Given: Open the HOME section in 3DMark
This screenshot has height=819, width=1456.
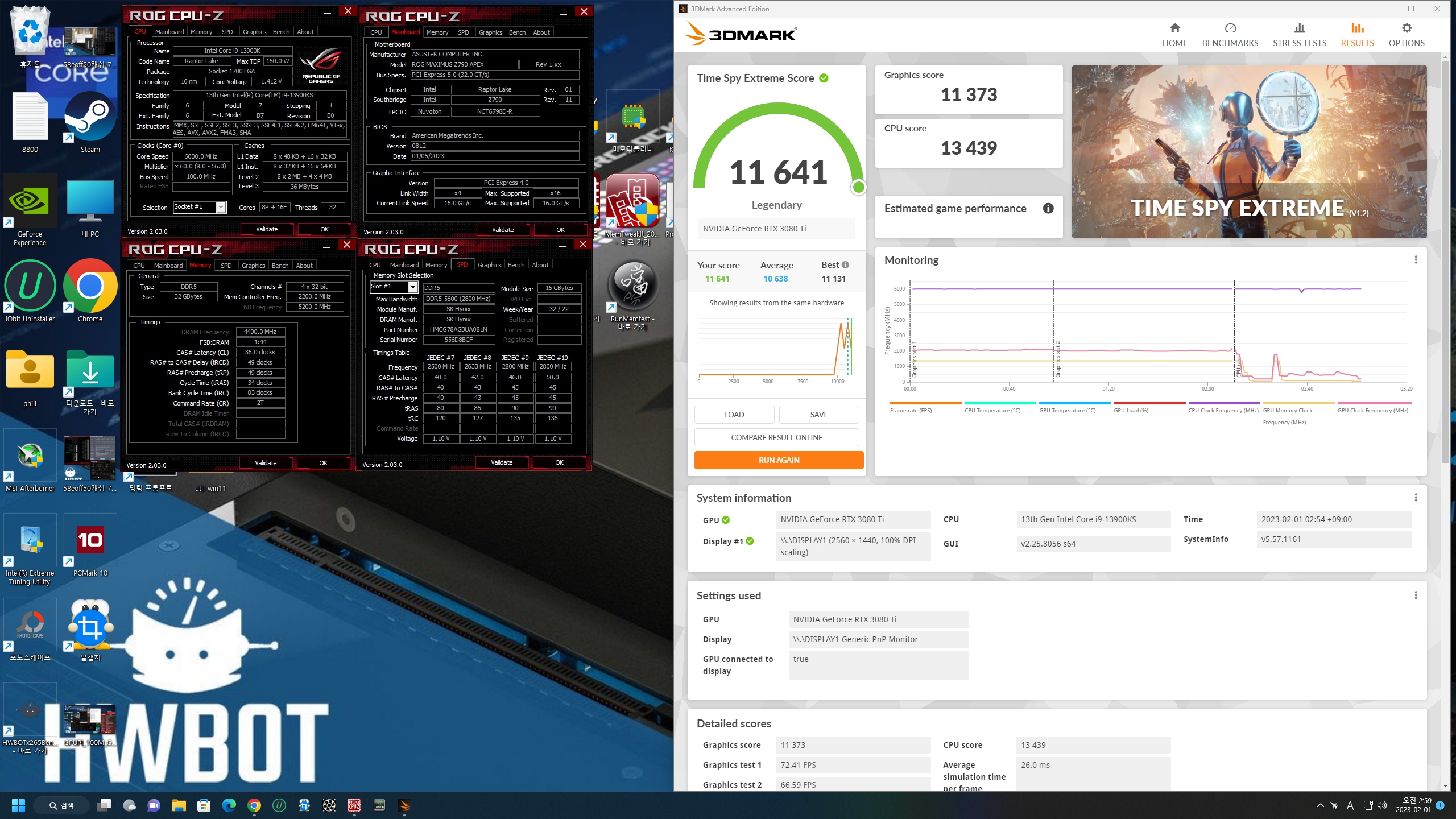Looking at the screenshot, I should pos(1174,35).
